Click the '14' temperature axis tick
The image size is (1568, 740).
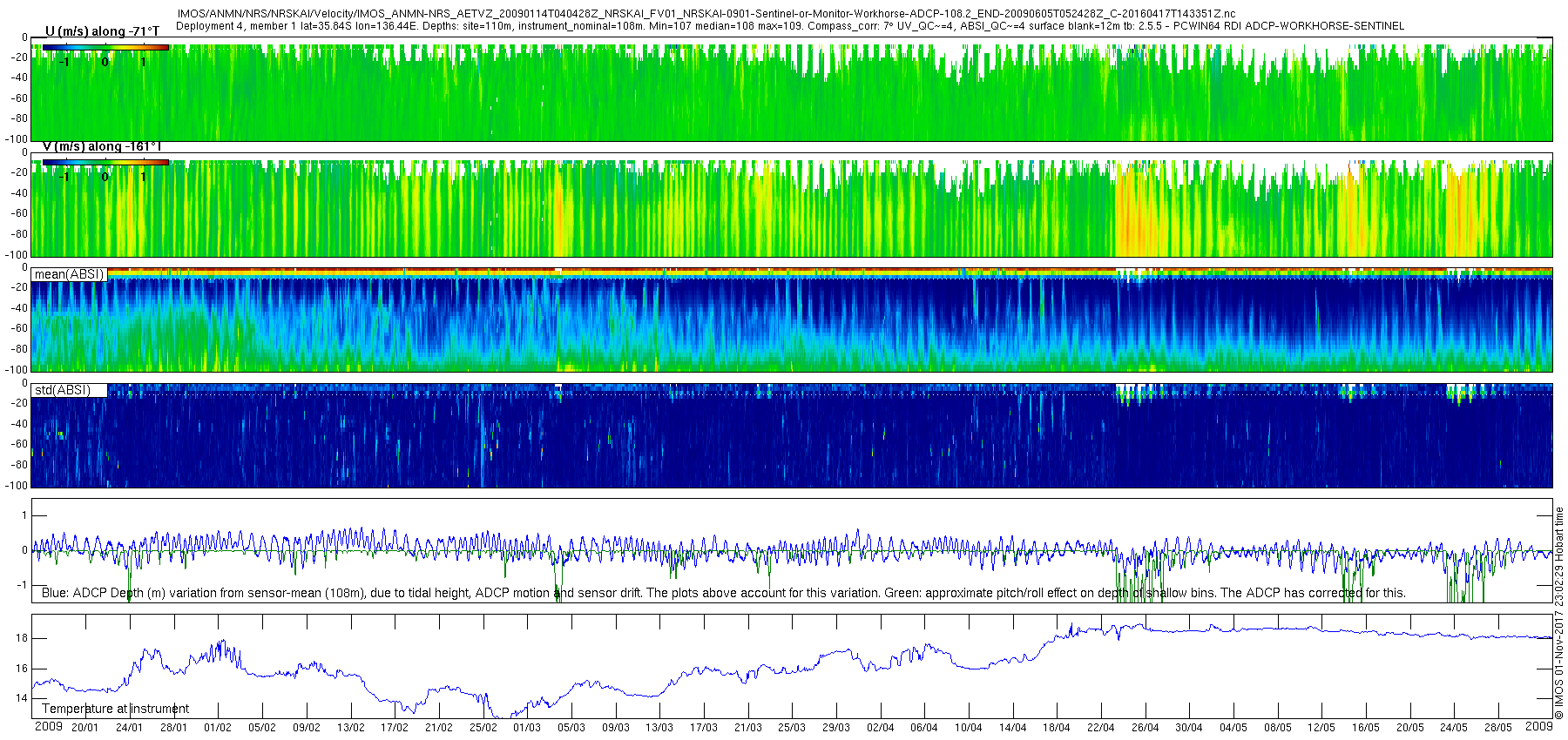pyautogui.click(x=22, y=698)
